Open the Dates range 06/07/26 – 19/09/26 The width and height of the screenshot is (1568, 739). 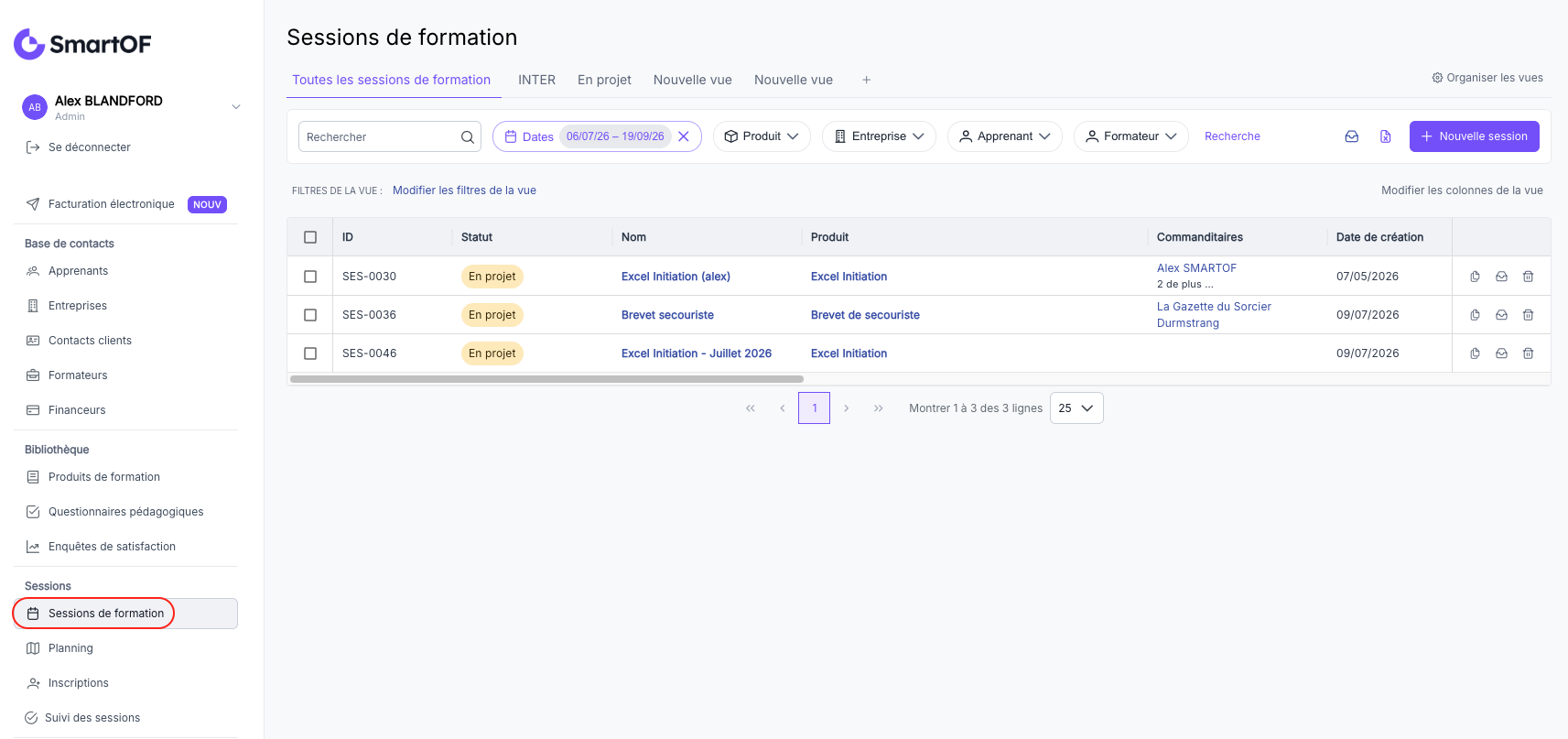pyautogui.click(x=615, y=136)
